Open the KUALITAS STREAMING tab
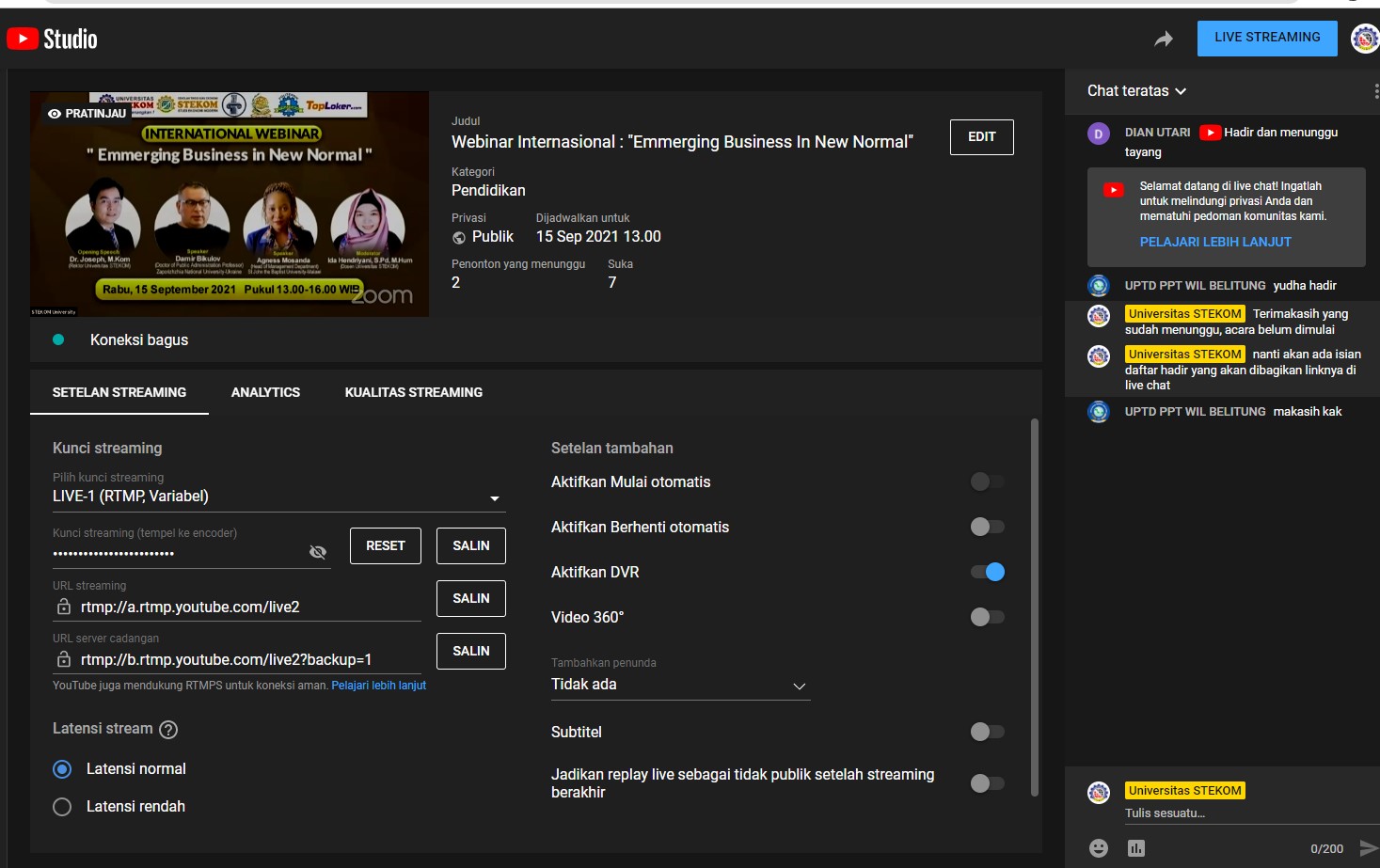 click(414, 392)
